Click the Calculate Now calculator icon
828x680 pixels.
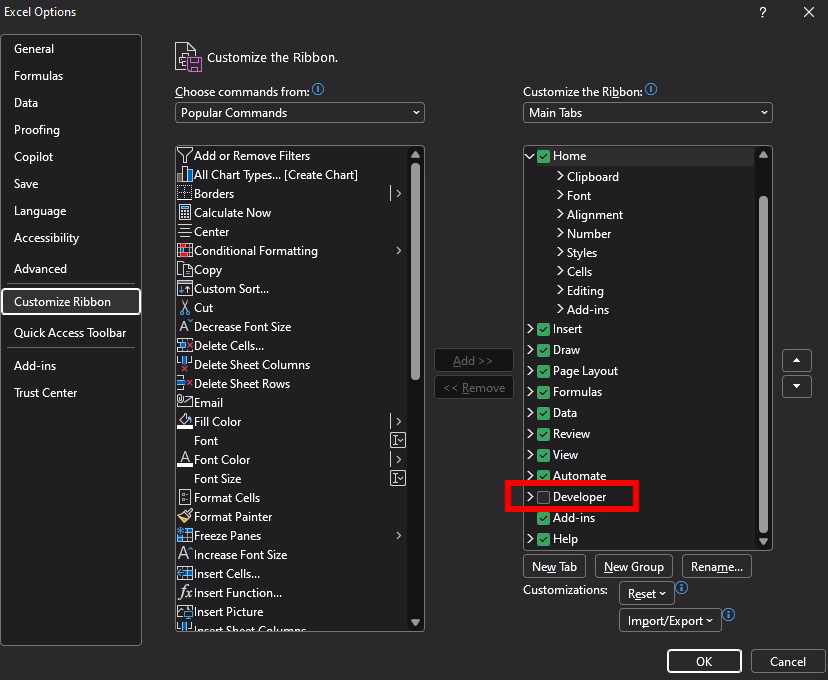click(184, 213)
